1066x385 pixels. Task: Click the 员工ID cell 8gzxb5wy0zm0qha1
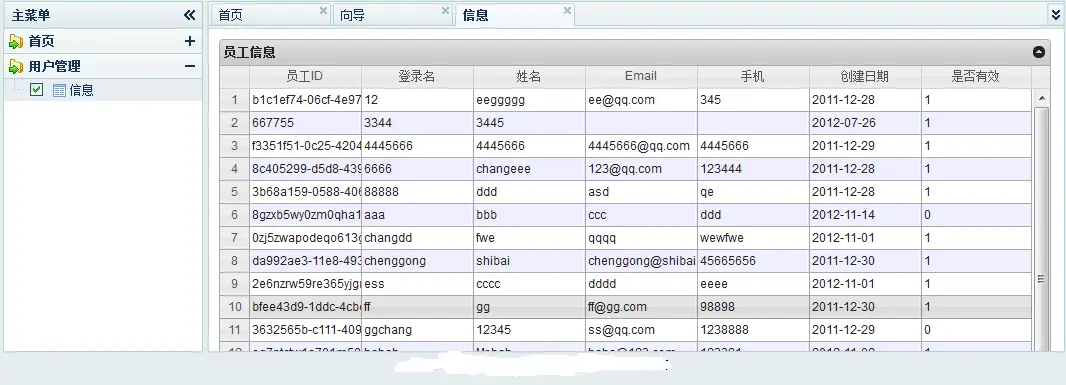(305, 215)
